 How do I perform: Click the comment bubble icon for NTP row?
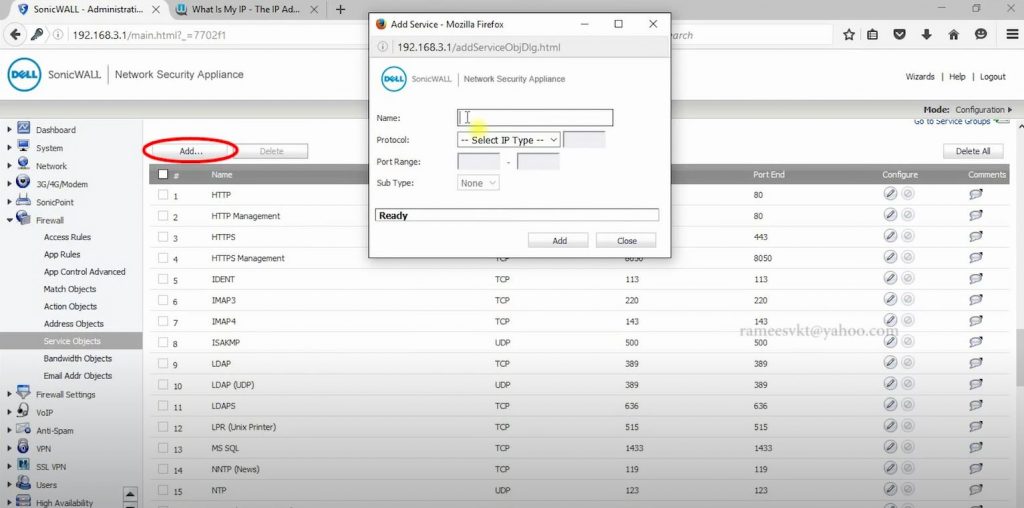click(x=976, y=490)
